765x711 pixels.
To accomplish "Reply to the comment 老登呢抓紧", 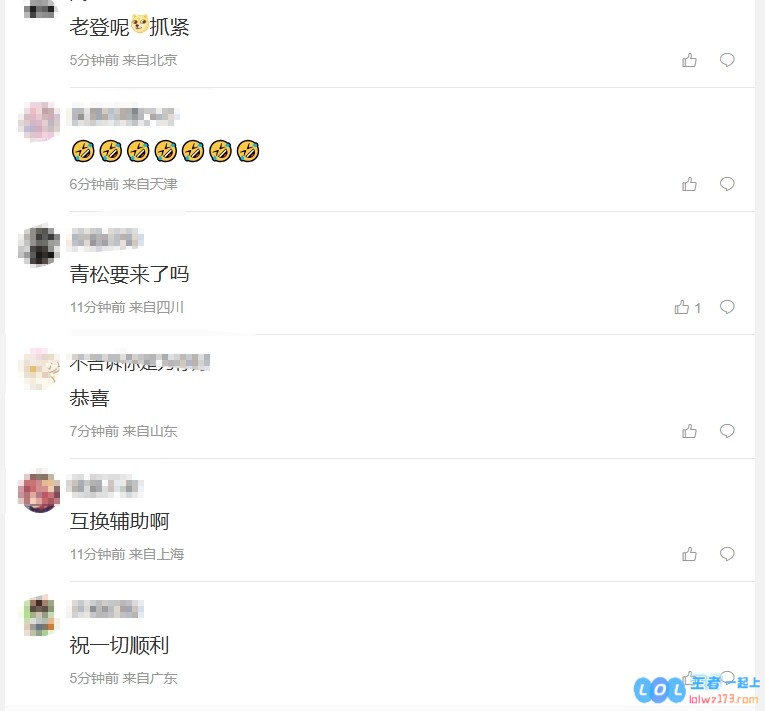I will click(x=727, y=60).
